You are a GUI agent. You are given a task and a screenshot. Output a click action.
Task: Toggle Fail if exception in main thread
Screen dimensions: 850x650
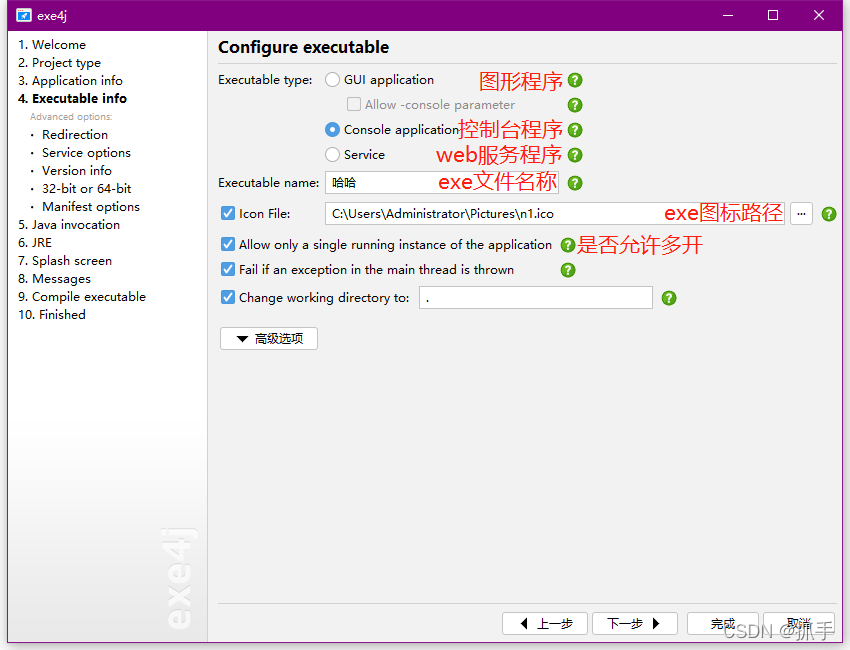(228, 269)
